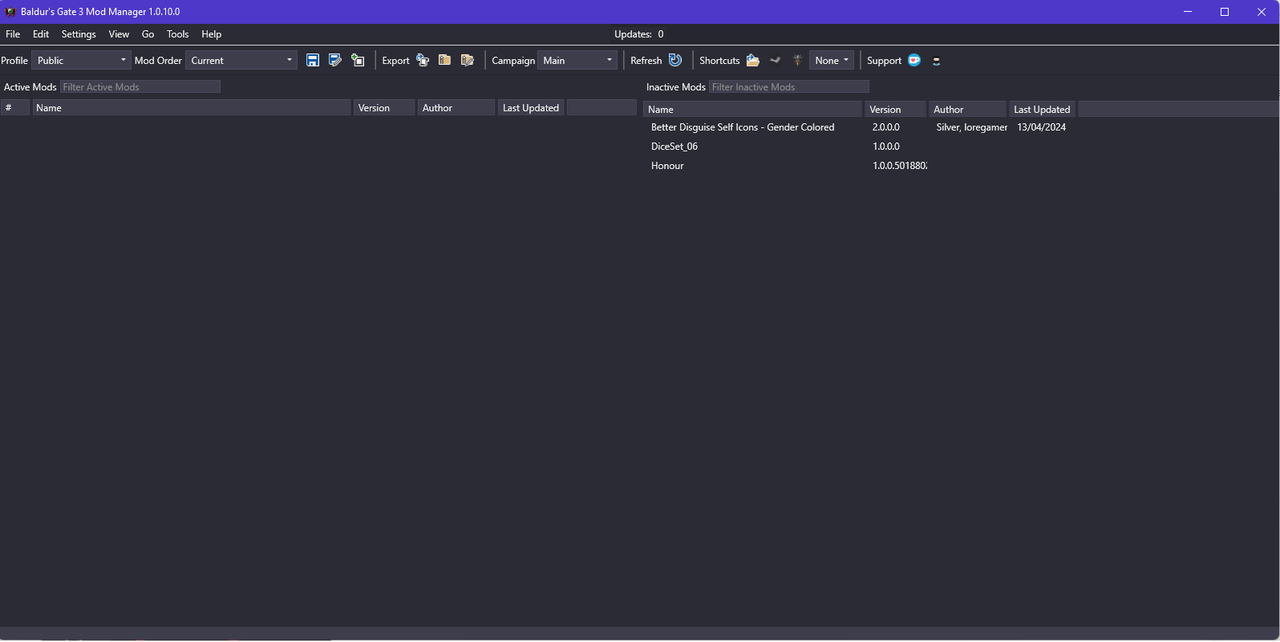Click the Save Order As icon
The image size is (1280, 642).
click(x=335, y=60)
